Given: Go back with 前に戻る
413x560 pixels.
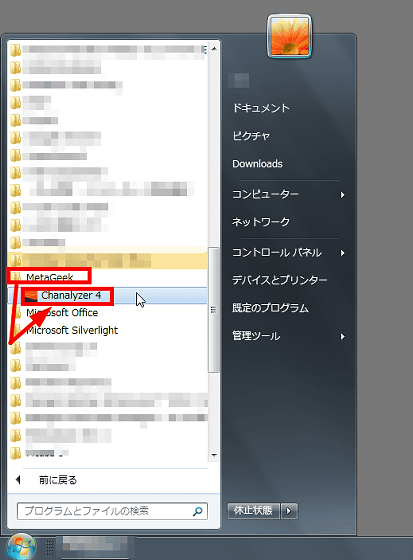Looking at the screenshot, I should coord(57,480).
